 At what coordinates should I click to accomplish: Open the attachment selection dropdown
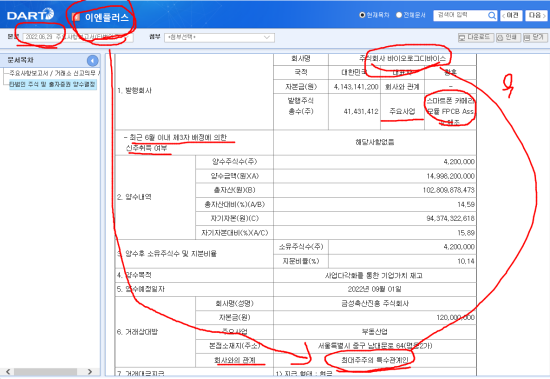point(219,37)
